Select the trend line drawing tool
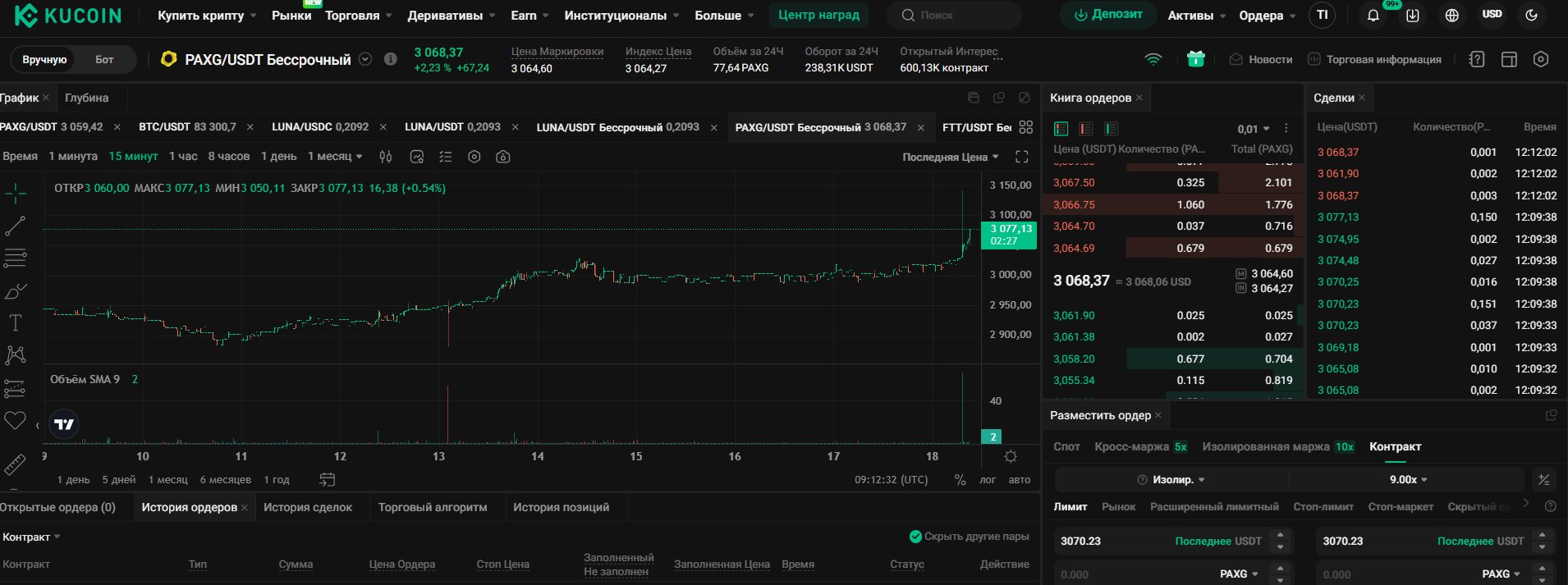This screenshot has width=1568, height=585. [16, 226]
